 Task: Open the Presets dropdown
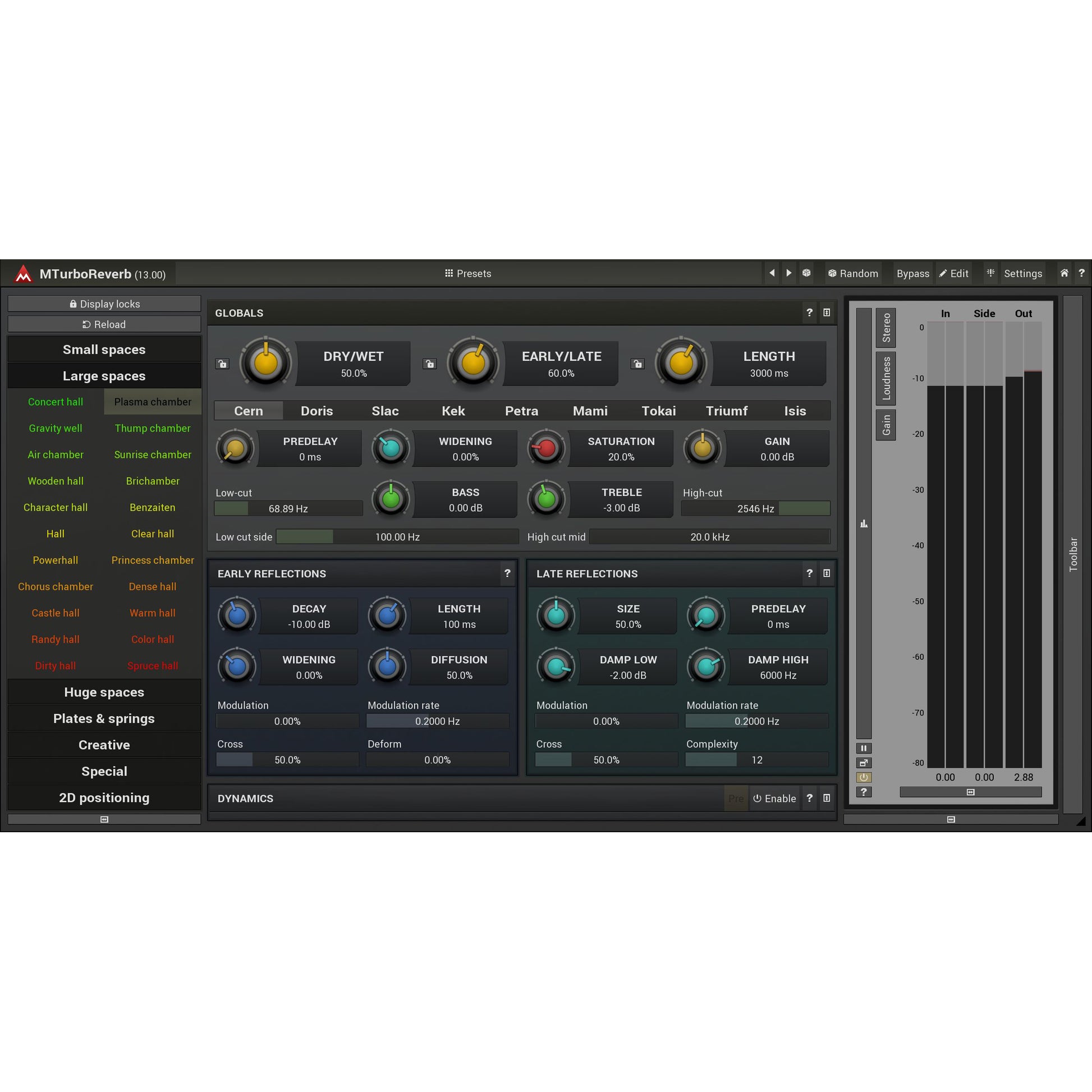468,274
